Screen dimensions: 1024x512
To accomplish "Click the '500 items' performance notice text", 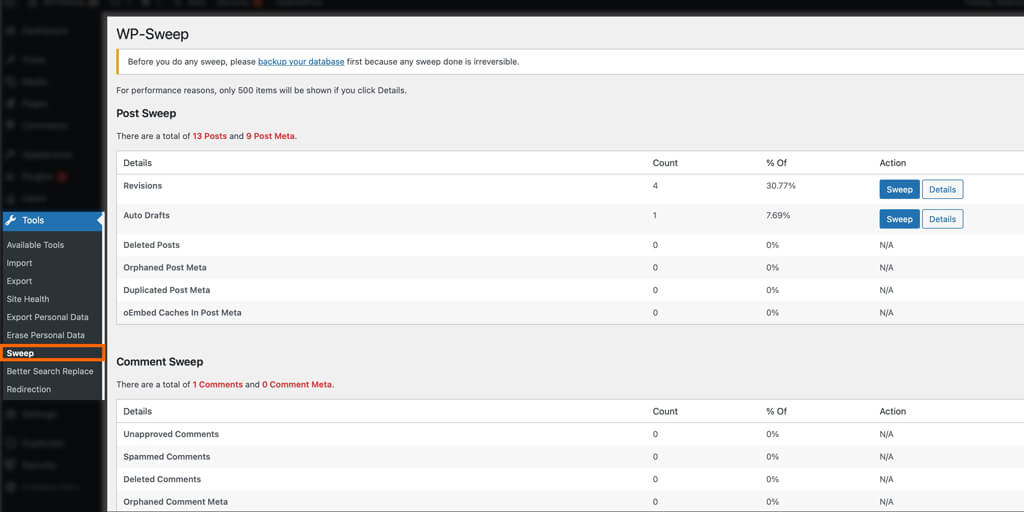I will 261,91.
